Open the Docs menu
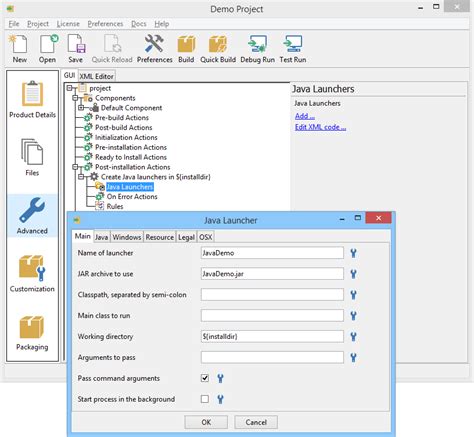This screenshot has height=437, width=474. click(139, 24)
